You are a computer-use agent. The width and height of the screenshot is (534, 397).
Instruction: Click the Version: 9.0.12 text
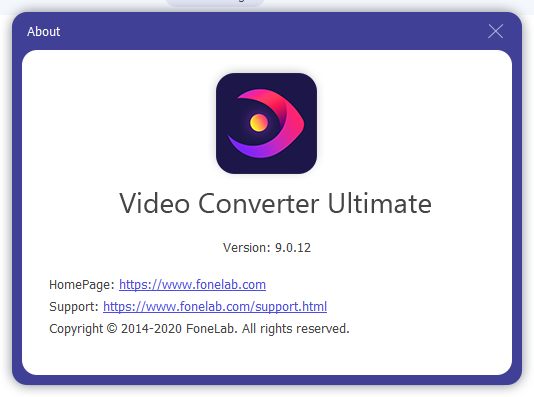267,248
